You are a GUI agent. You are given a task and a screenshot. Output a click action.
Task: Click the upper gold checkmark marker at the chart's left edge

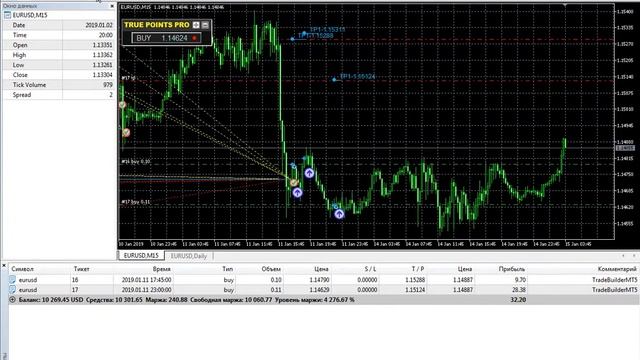point(122,105)
